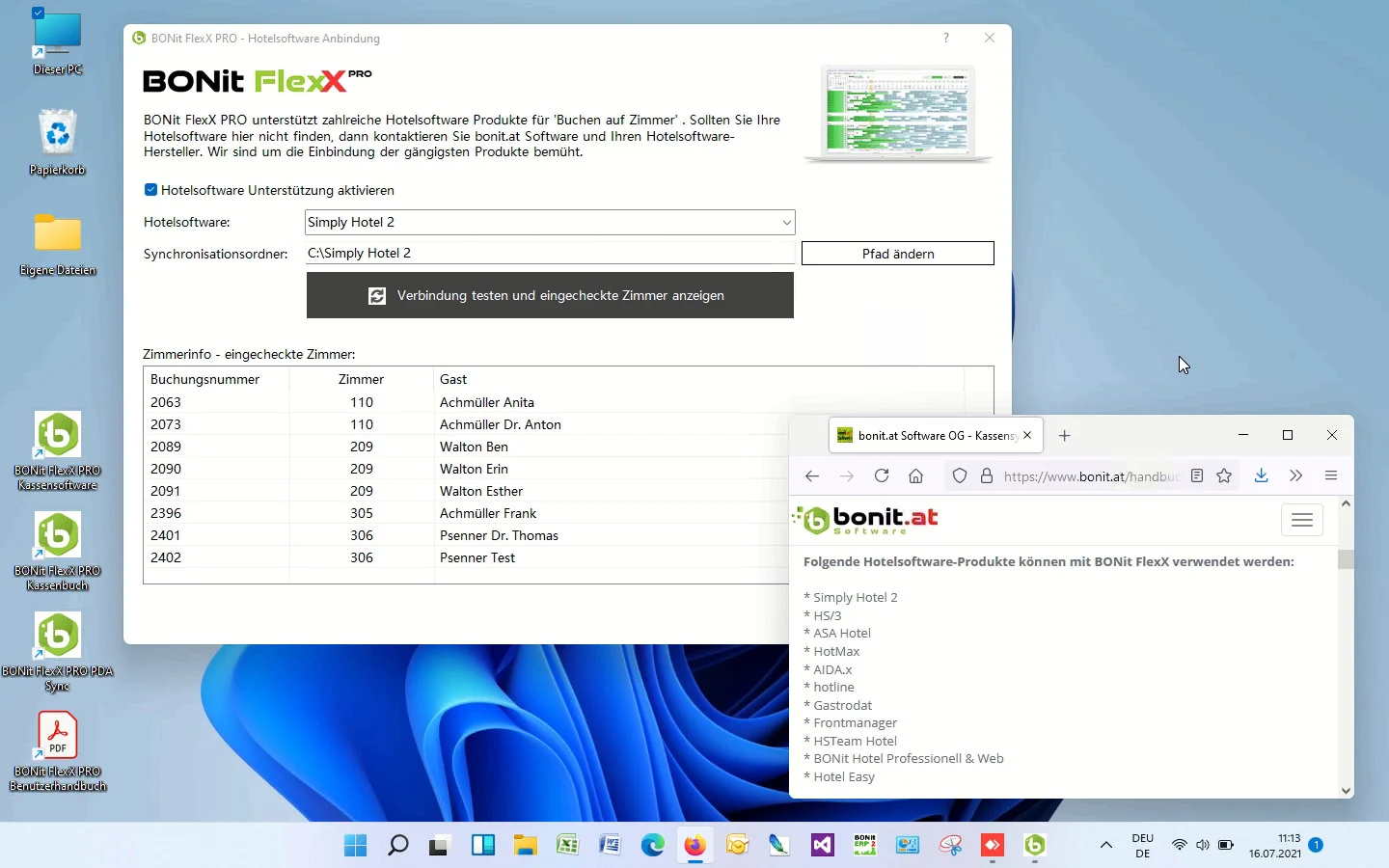Open the bonit.at hamburger navigation menu
Viewport: 1389px width, 868px height.
(x=1301, y=521)
